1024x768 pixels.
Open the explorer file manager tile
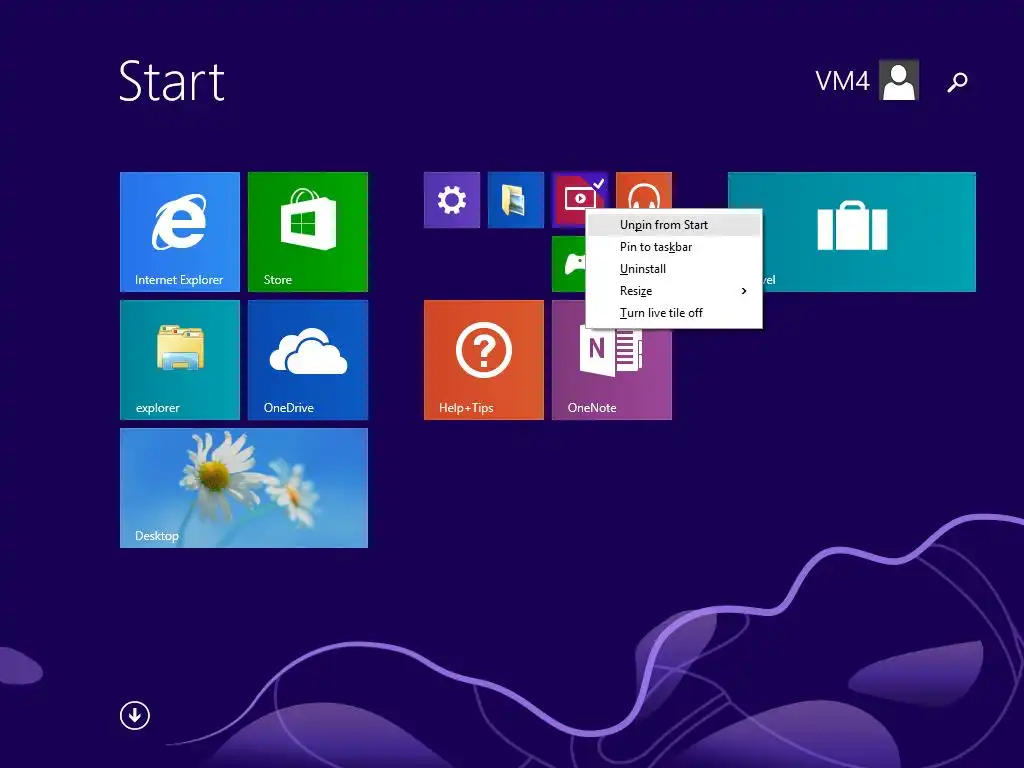pos(180,360)
